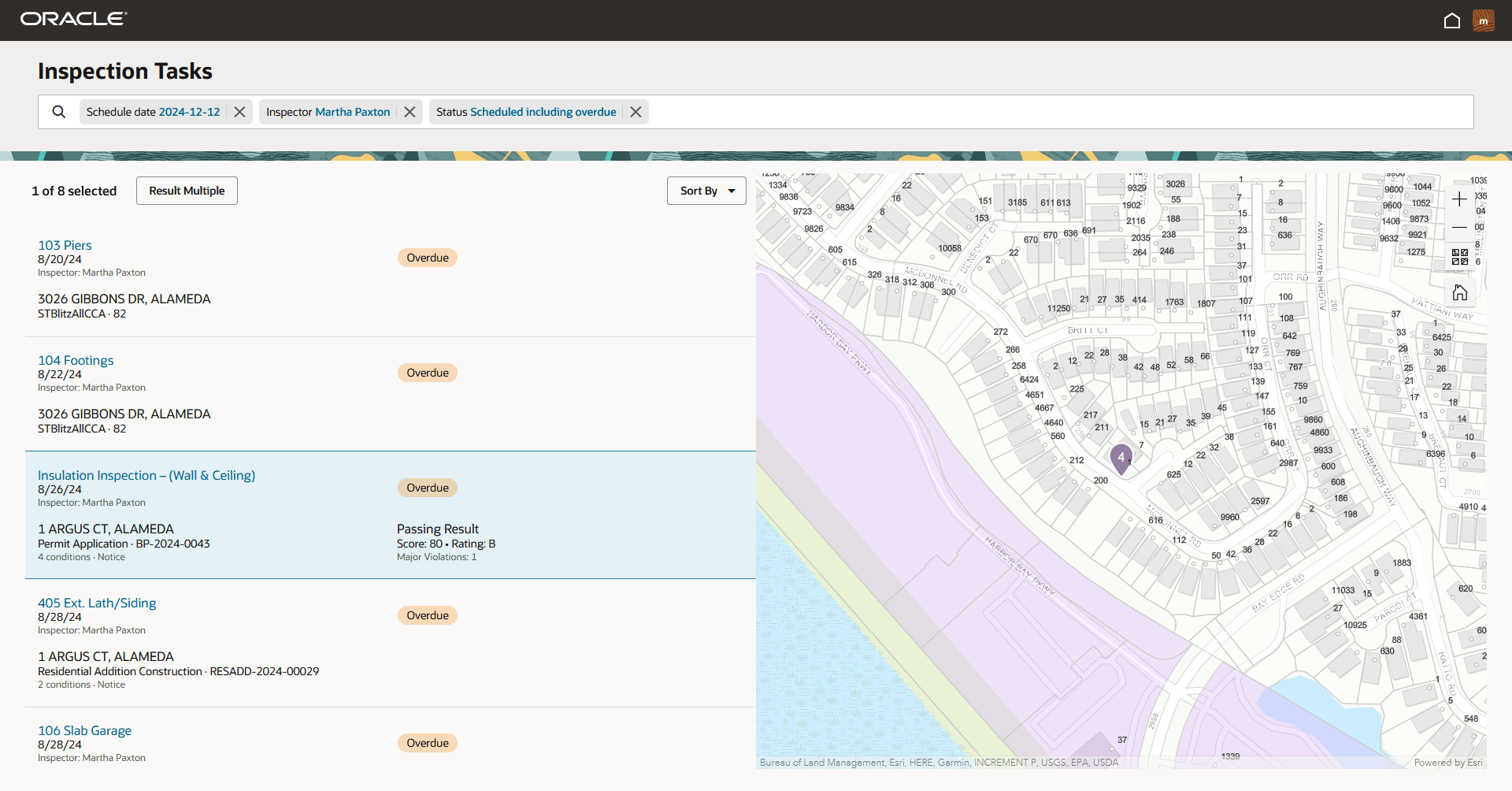The image size is (1512, 791).
Task: Open the 103 Piers inspection task
Action: (65, 245)
